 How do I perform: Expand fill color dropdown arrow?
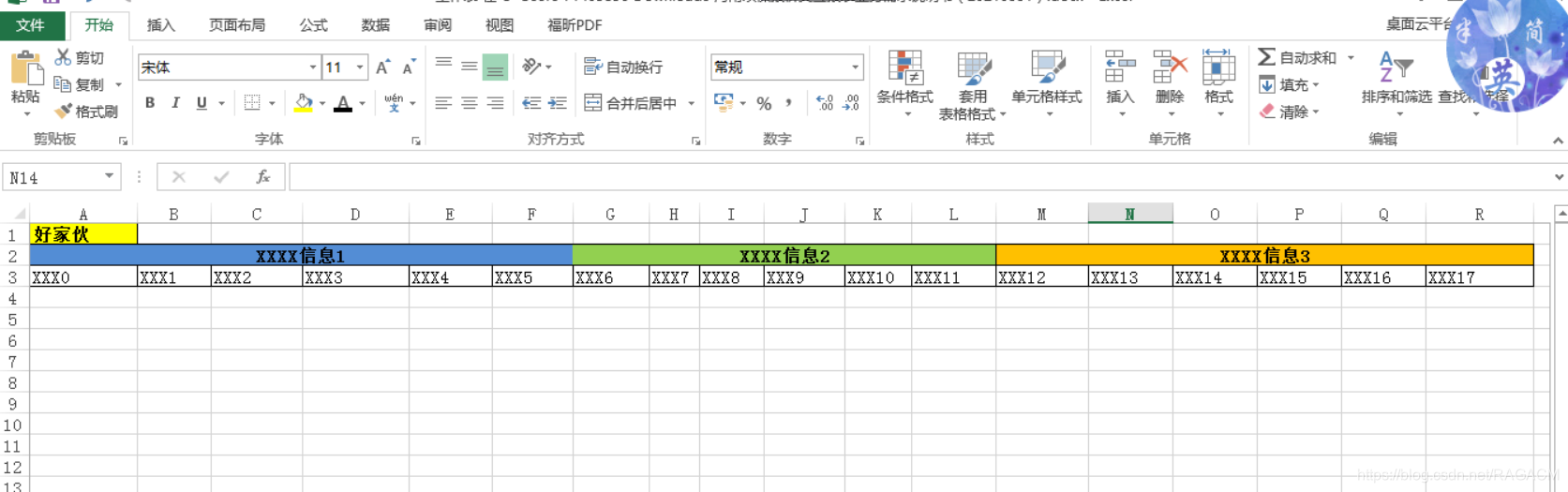(322, 103)
